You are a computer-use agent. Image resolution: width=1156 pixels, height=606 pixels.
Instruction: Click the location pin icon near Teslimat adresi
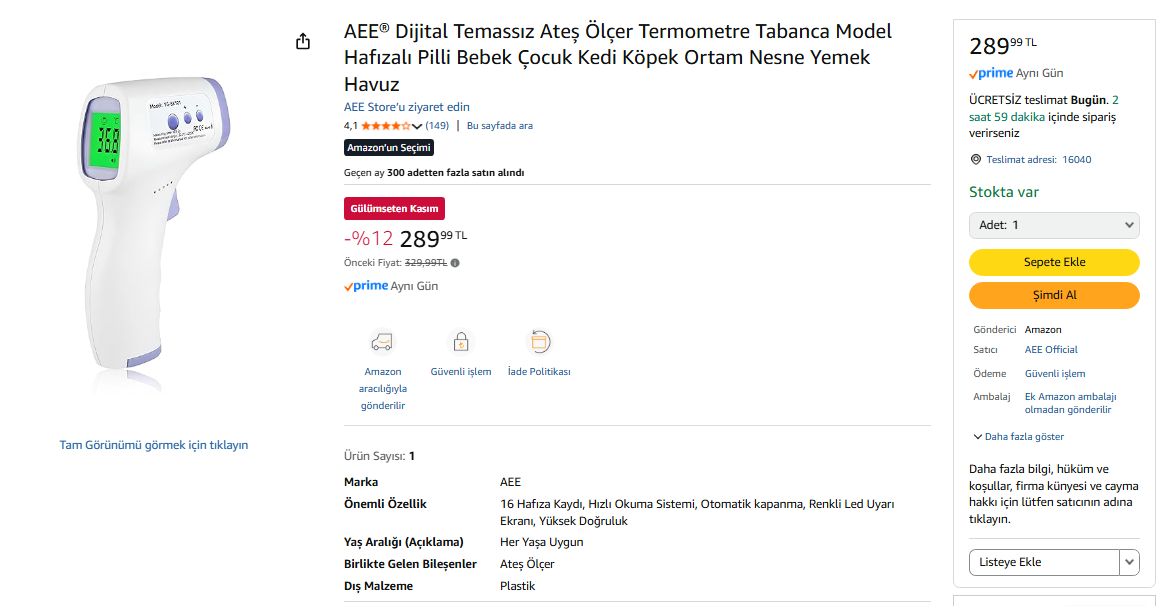pos(975,159)
